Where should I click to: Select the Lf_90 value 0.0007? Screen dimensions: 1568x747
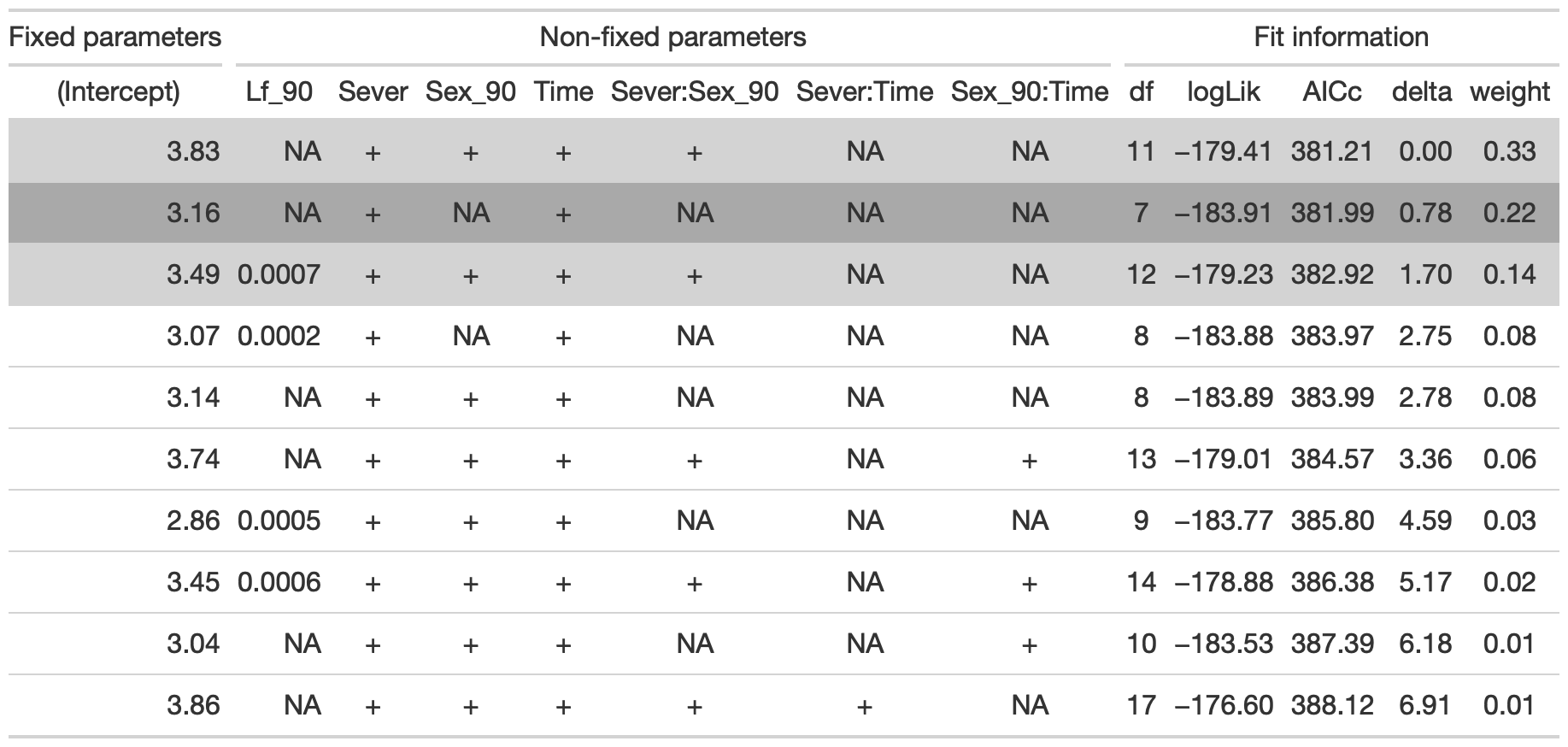(x=279, y=274)
